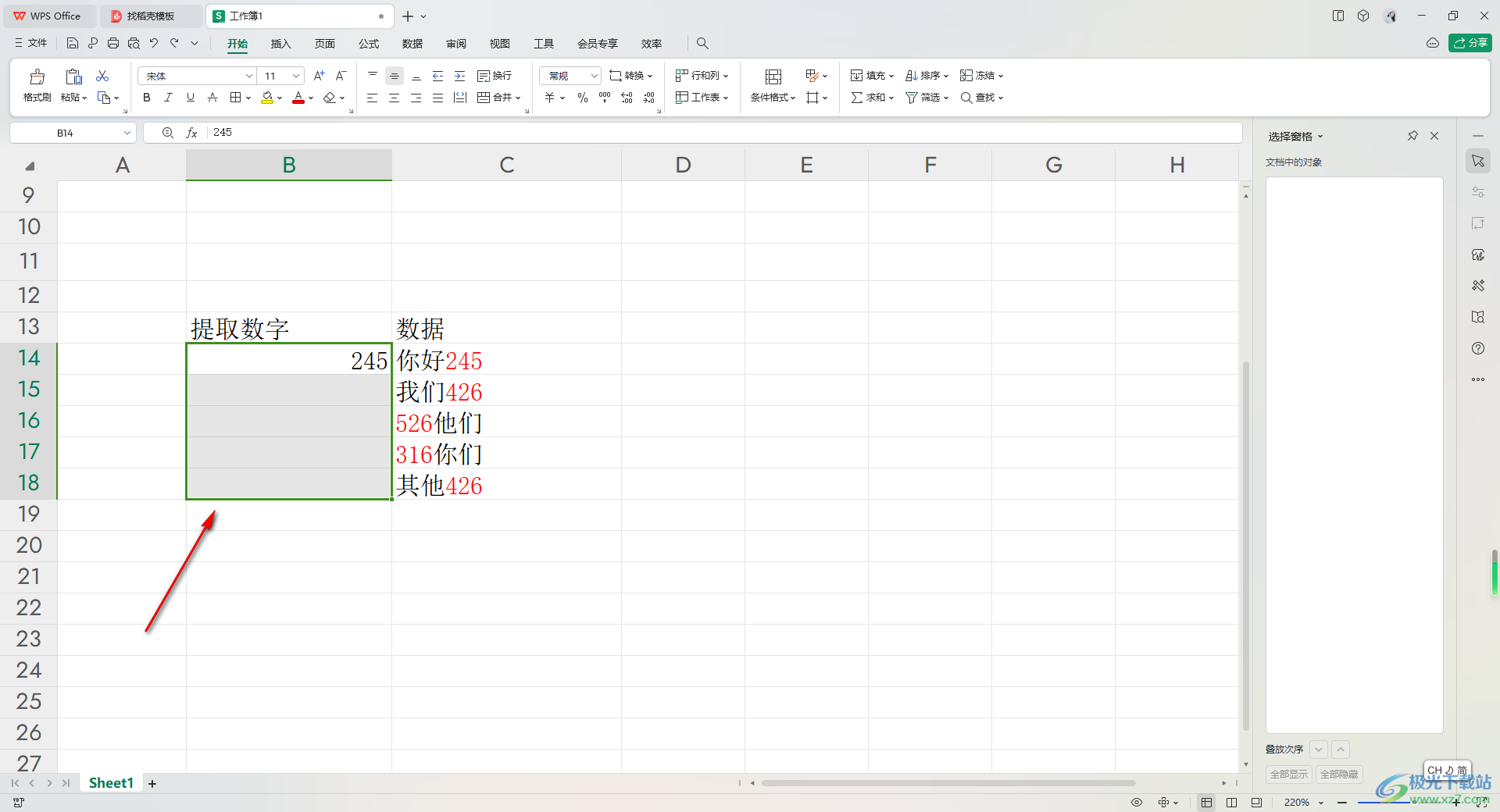Click the percent style icon
Screen dimensions: 1500x812
point(583,98)
